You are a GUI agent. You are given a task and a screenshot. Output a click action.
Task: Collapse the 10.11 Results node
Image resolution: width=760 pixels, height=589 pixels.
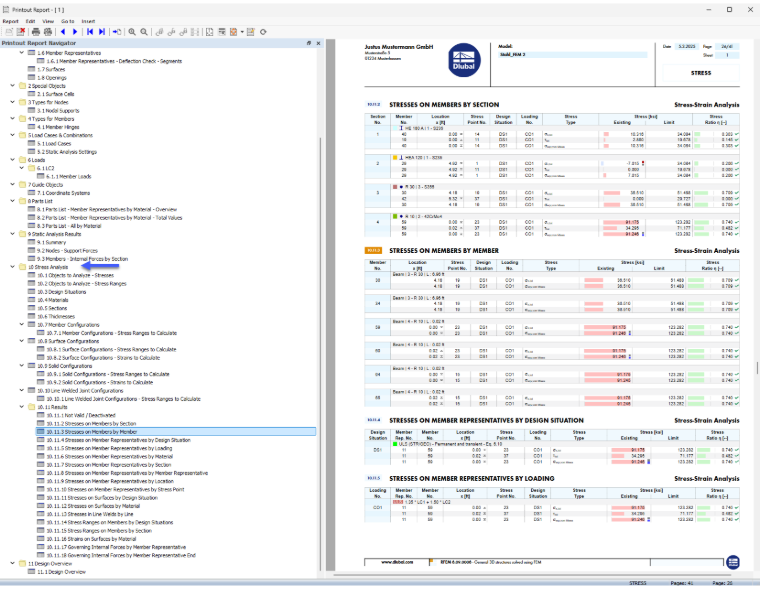pos(22,407)
